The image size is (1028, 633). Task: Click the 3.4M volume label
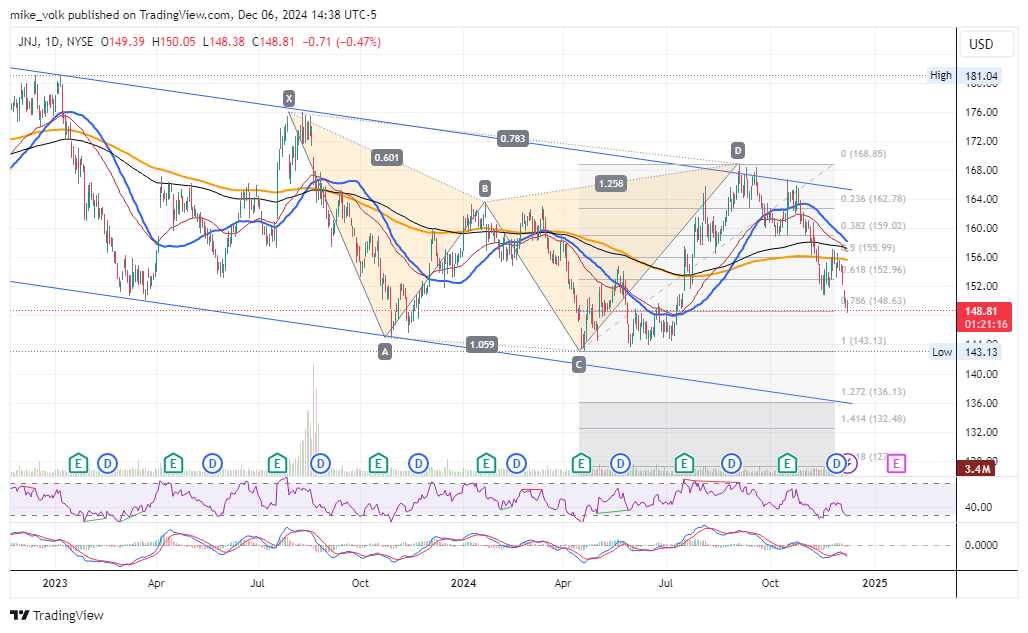(978, 469)
